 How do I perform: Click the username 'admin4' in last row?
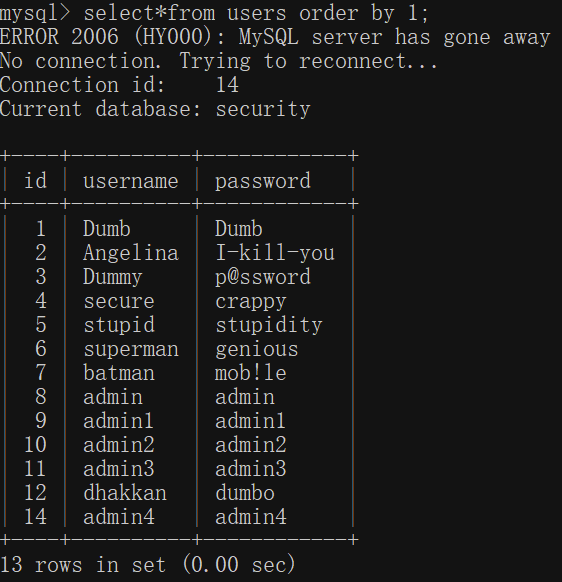[119, 517]
